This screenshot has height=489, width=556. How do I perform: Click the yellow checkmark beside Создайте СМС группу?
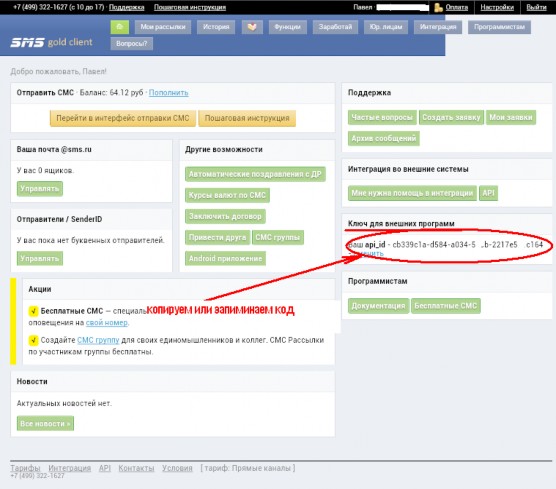point(33,340)
